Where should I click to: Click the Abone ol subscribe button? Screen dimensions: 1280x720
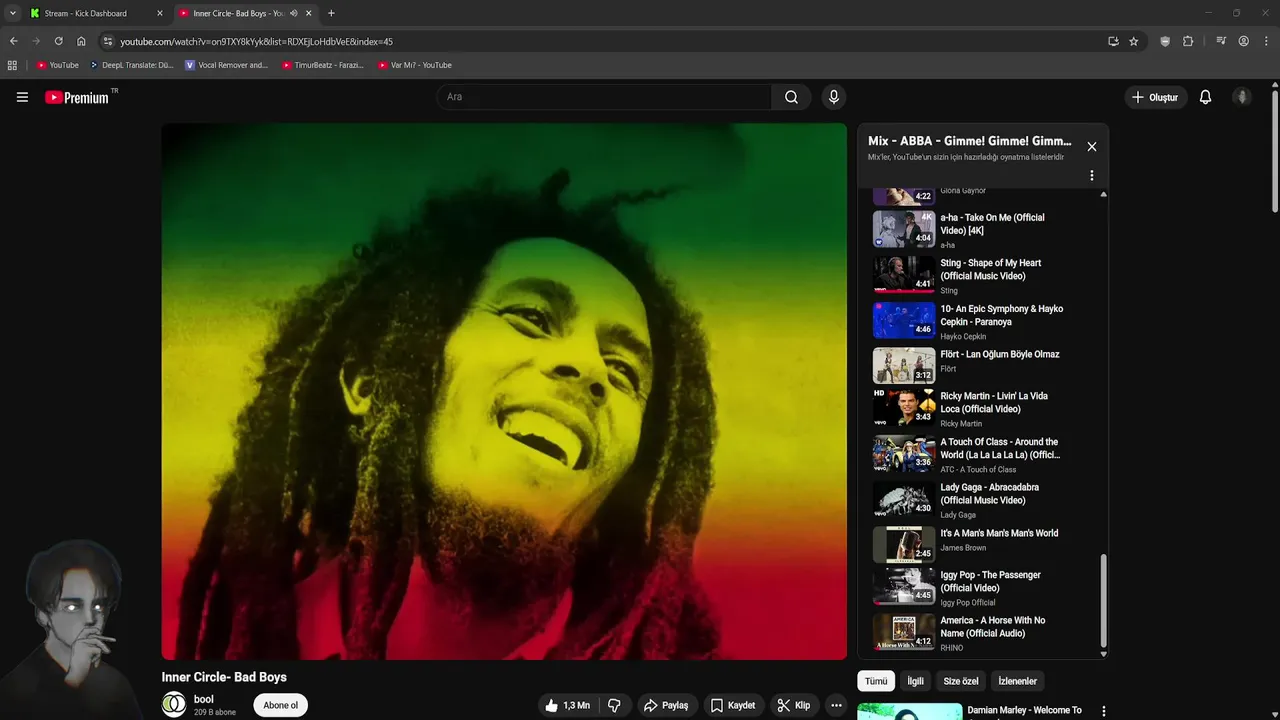tap(280, 705)
